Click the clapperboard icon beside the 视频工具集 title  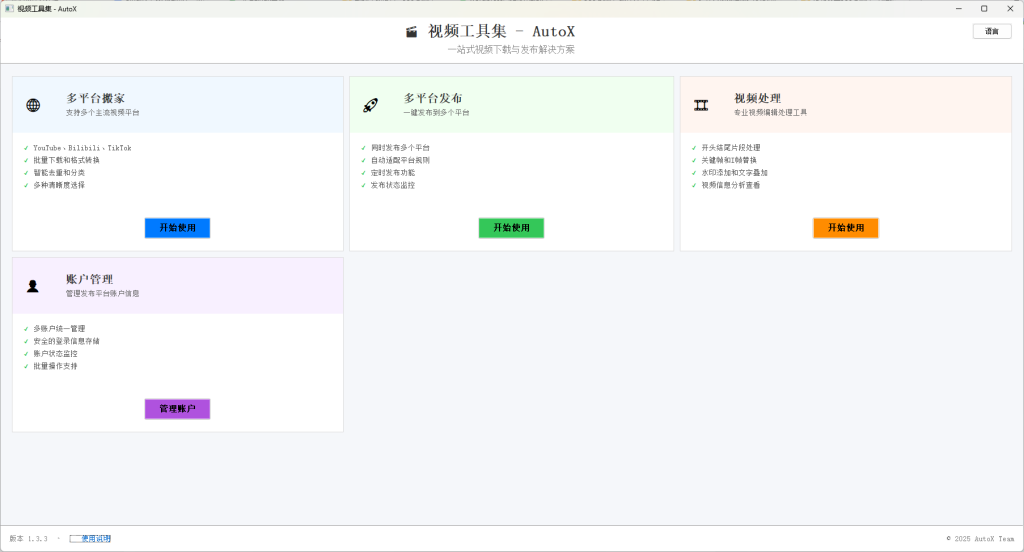(x=411, y=31)
